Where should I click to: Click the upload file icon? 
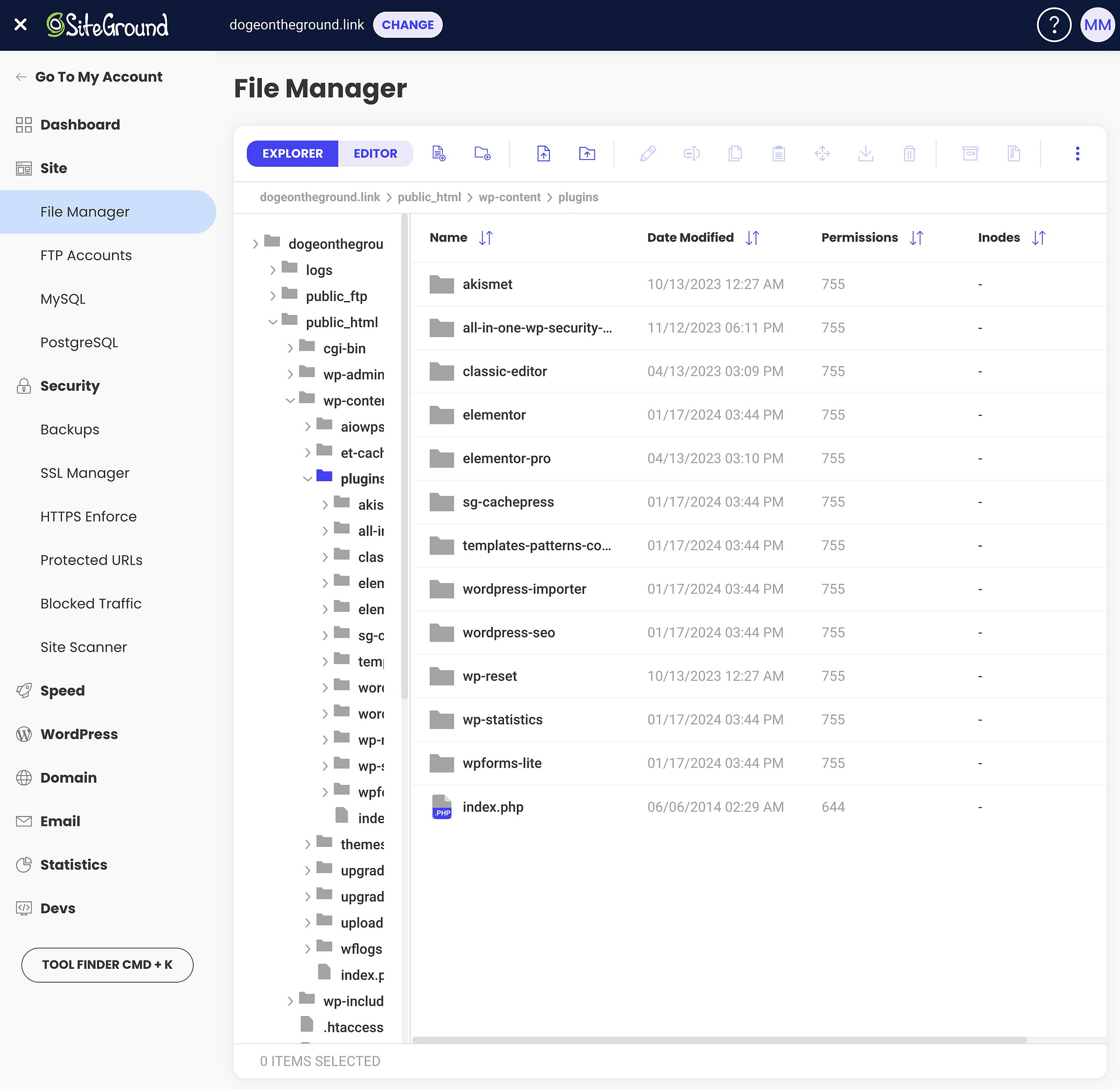(545, 153)
